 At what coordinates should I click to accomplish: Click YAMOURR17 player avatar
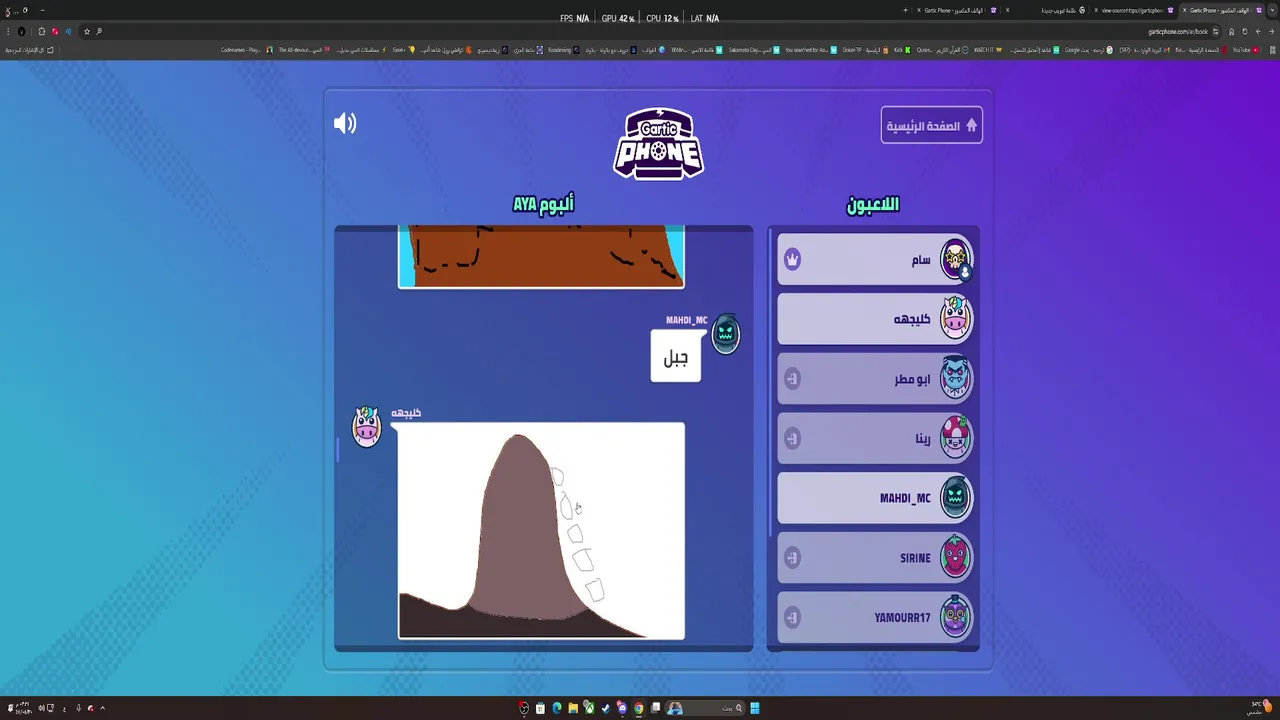click(x=955, y=617)
